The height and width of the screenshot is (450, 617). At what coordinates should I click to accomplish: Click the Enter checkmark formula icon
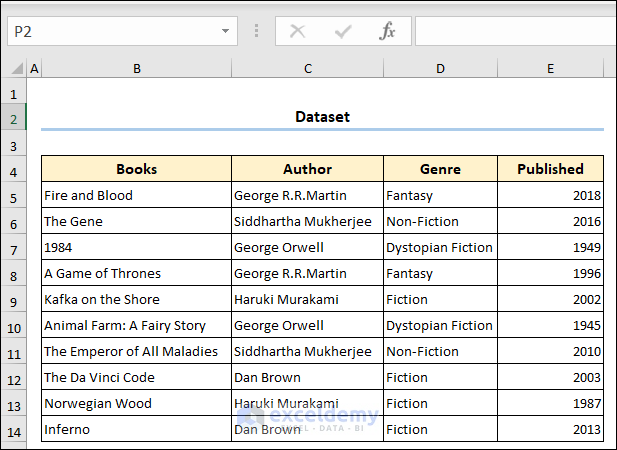point(343,31)
